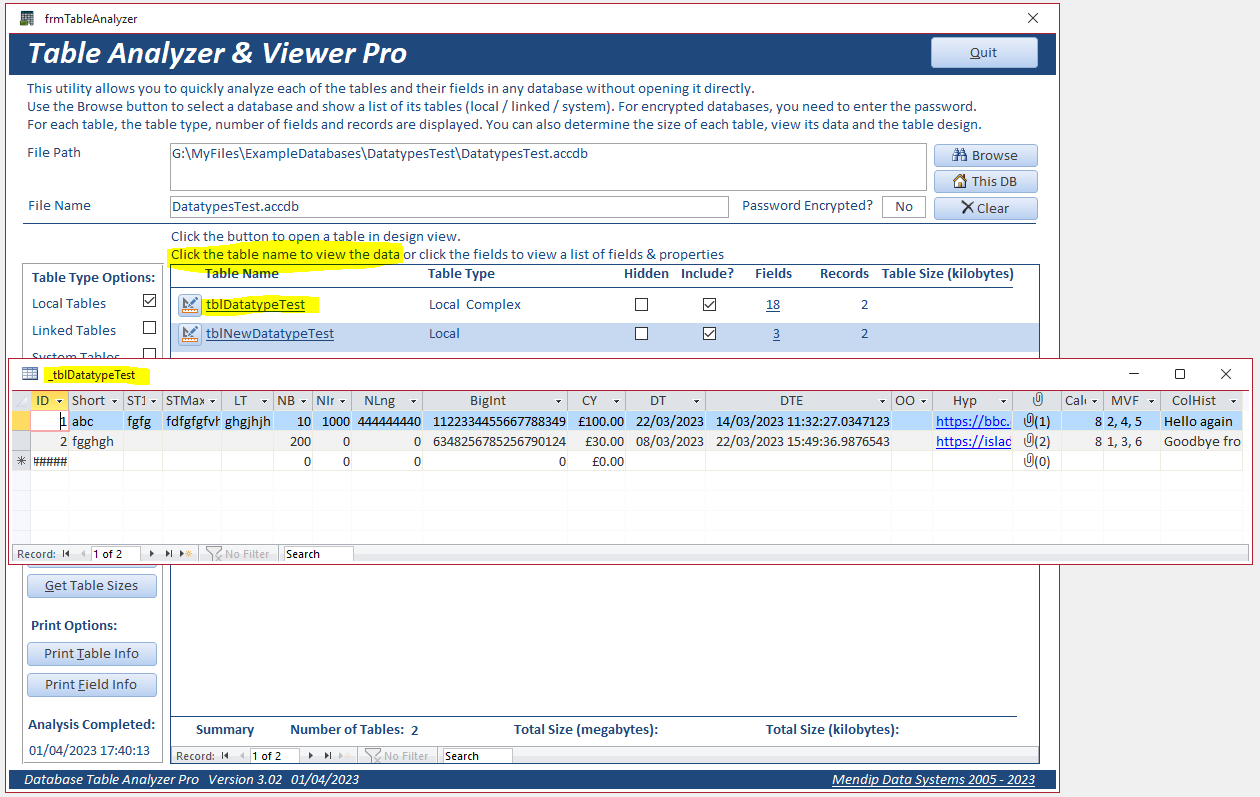Viewport: 1260px width, 797px height.
Task: Open the DTE column filter dropdown
Action: [x=883, y=400]
